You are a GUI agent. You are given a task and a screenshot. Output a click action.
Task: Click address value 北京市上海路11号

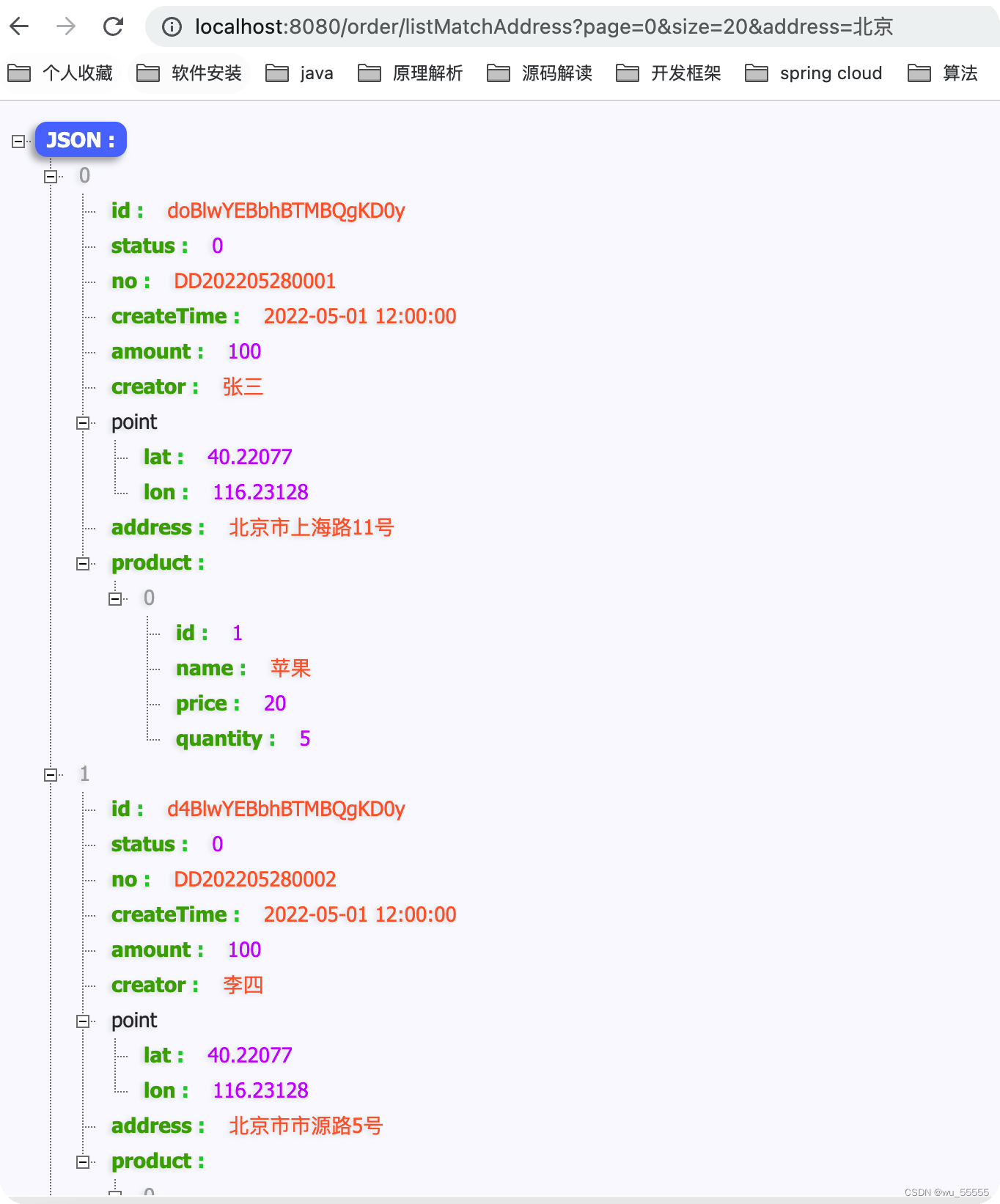click(312, 528)
